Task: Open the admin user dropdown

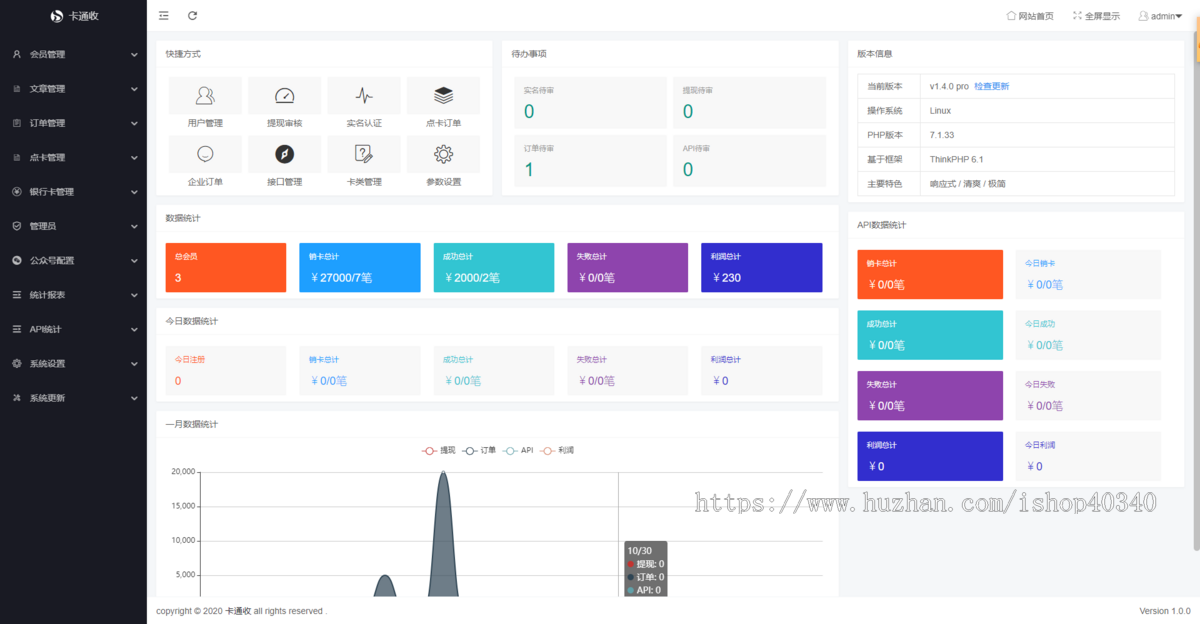Action: (1160, 16)
